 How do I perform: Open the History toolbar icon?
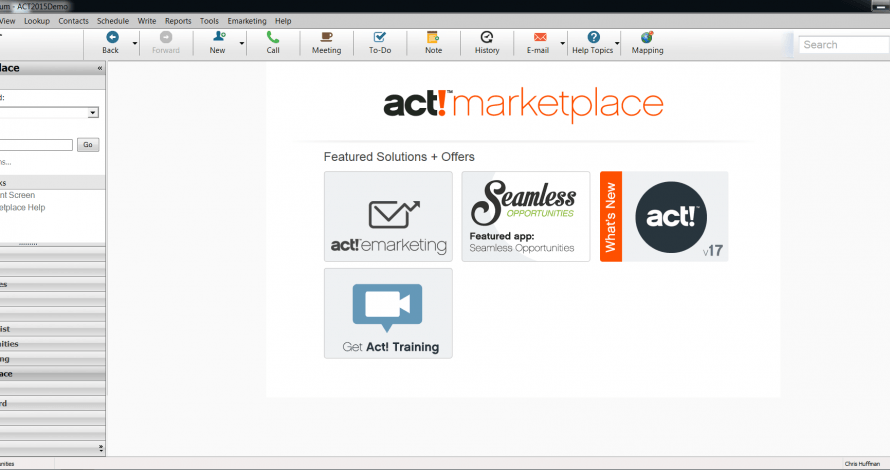pyautogui.click(x=487, y=37)
